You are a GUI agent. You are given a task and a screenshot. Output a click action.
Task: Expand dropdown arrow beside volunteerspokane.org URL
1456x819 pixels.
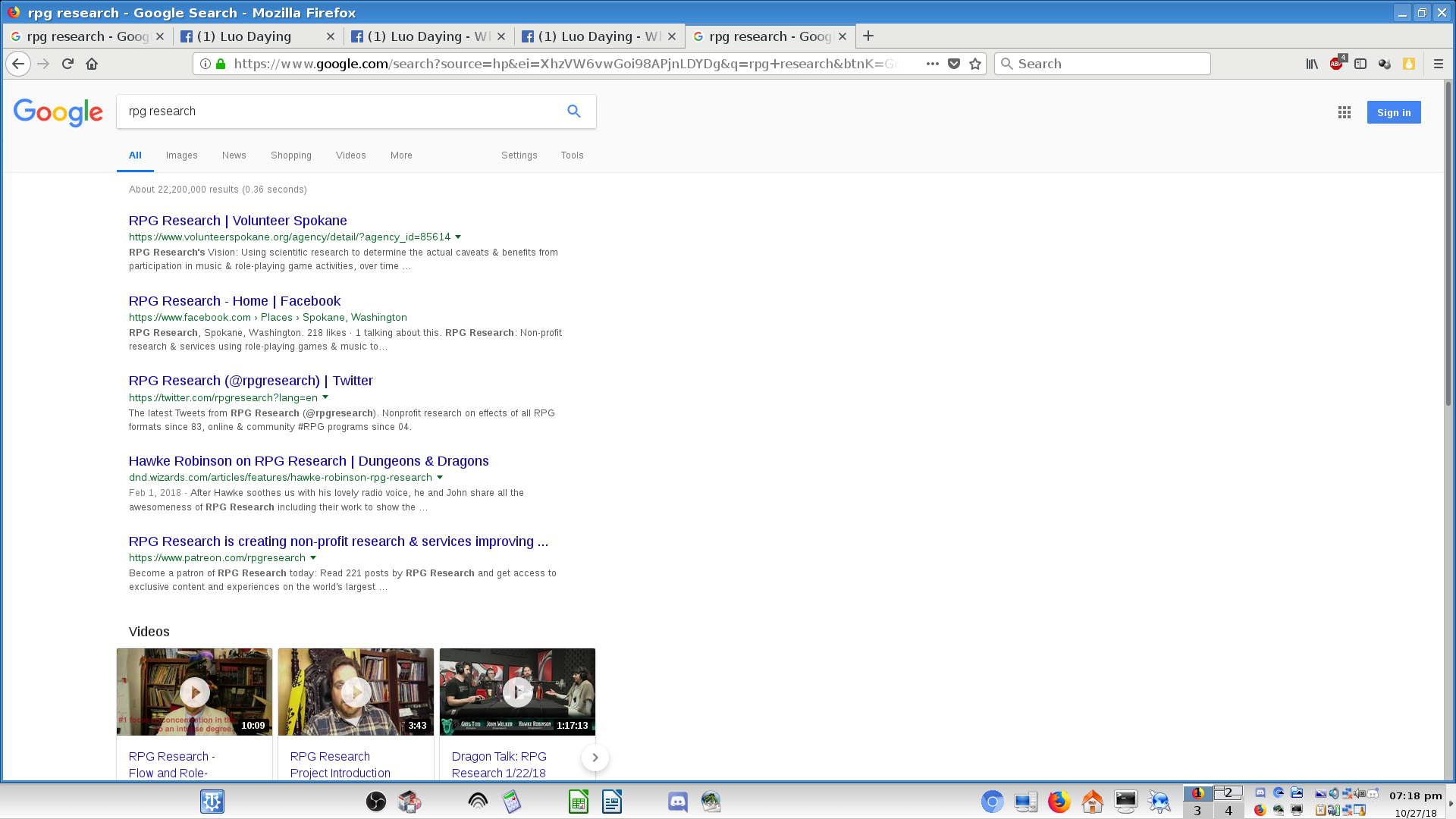click(458, 237)
